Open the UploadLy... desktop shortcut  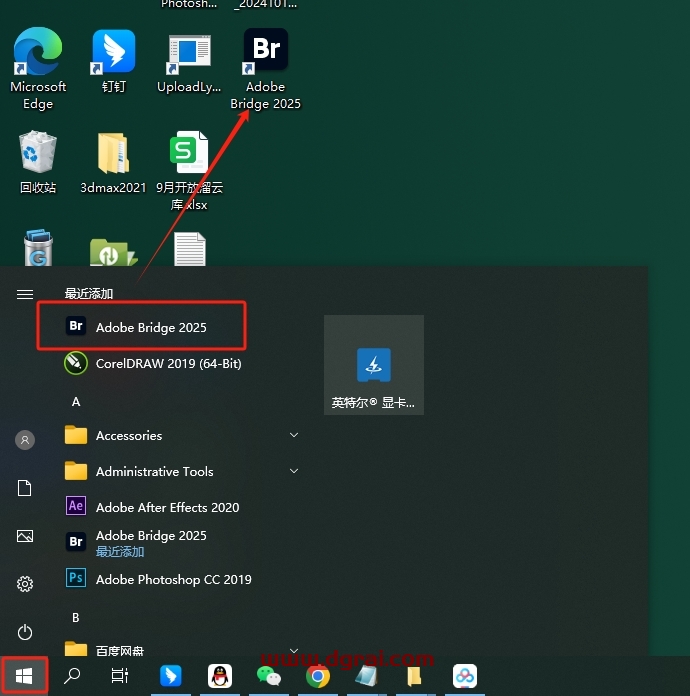tap(189, 62)
